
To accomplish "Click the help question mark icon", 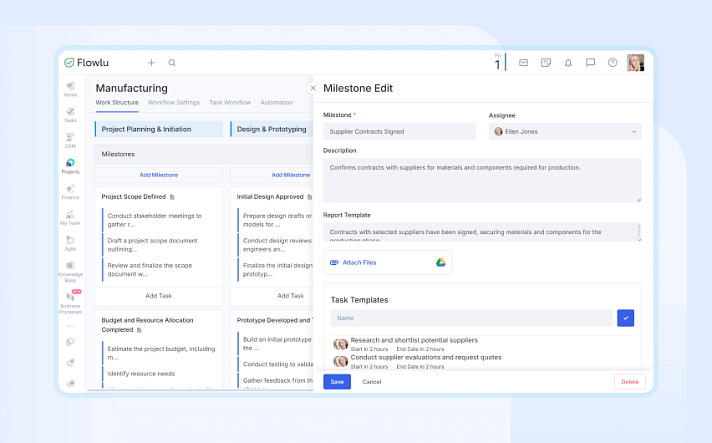I will point(613,62).
